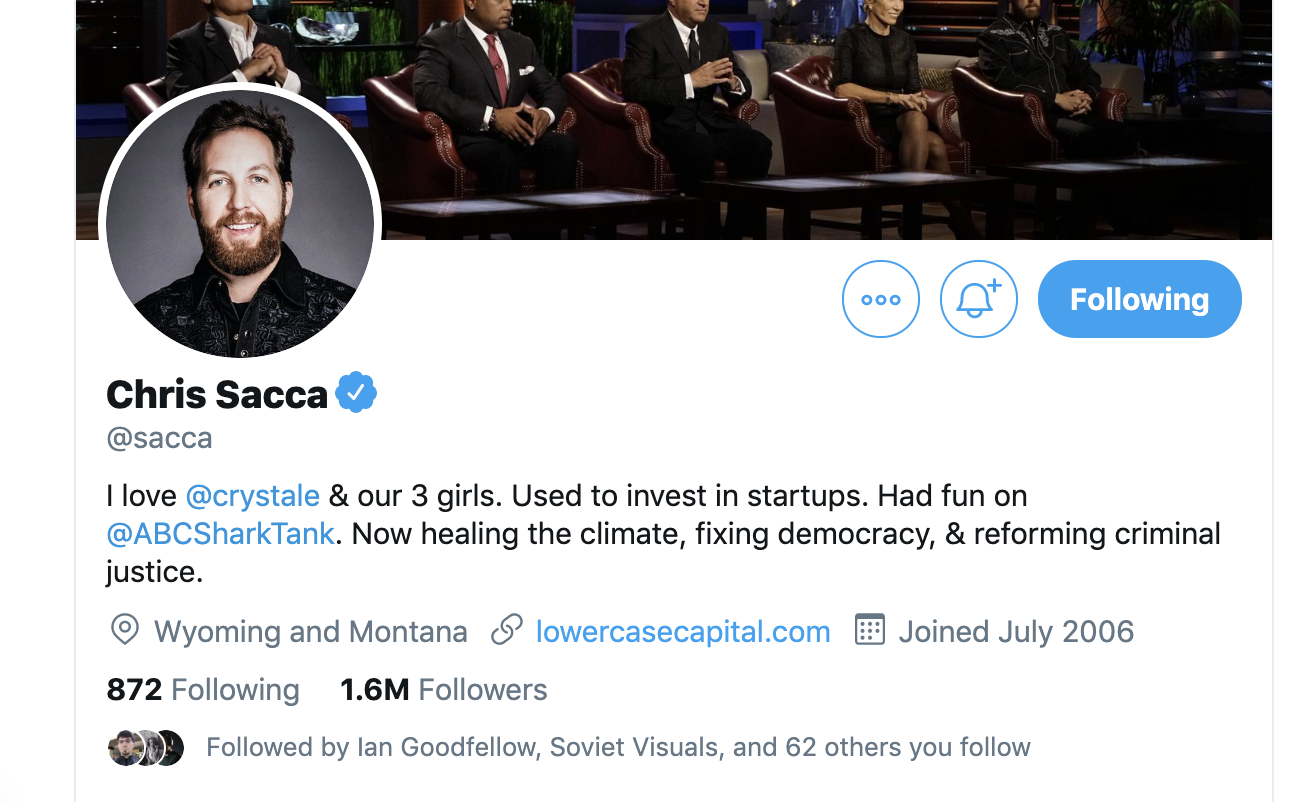Click the calendar icon beside the join date
The height and width of the screenshot is (802, 1292).
pyautogui.click(x=870, y=631)
